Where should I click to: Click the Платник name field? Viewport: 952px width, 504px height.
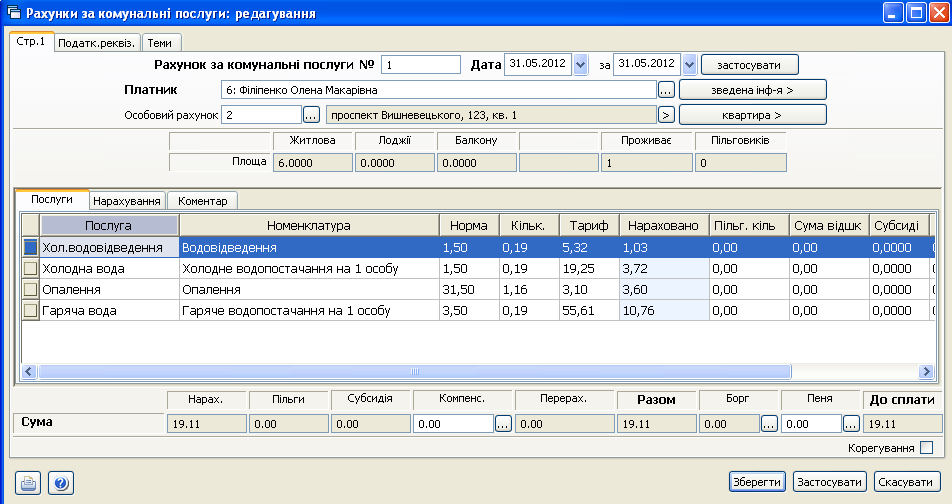[438, 90]
